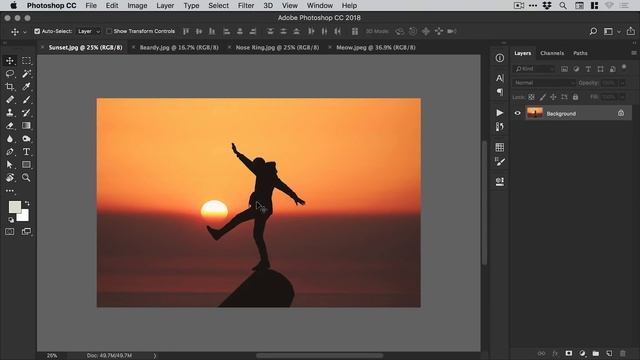Select the Dodge tool
This screenshot has height=360, width=640.
(x=26, y=139)
